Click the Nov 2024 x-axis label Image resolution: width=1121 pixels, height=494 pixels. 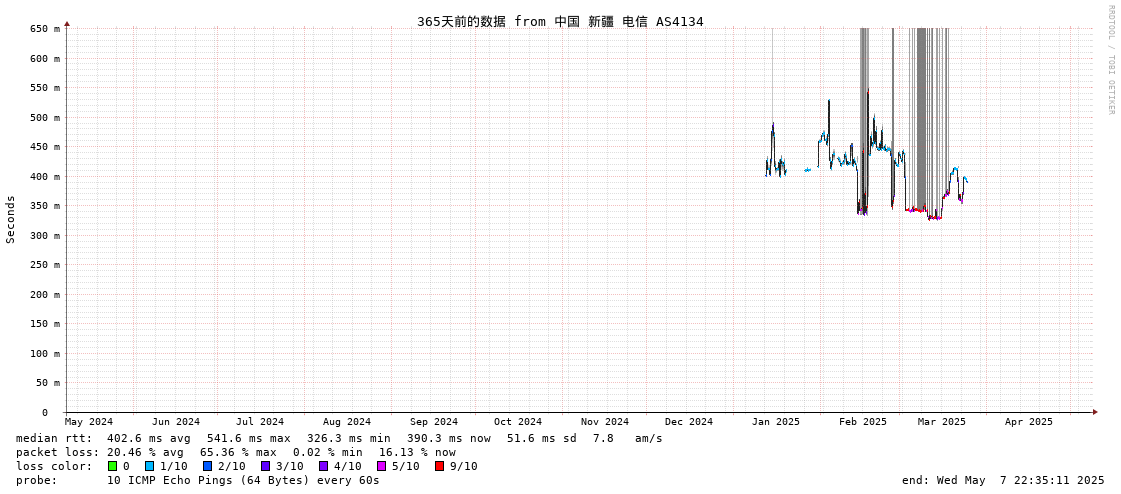coord(605,422)
